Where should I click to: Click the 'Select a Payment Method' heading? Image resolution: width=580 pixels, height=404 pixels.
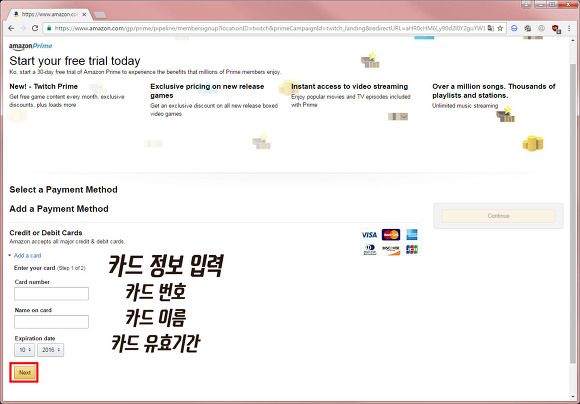coord(63,190)
